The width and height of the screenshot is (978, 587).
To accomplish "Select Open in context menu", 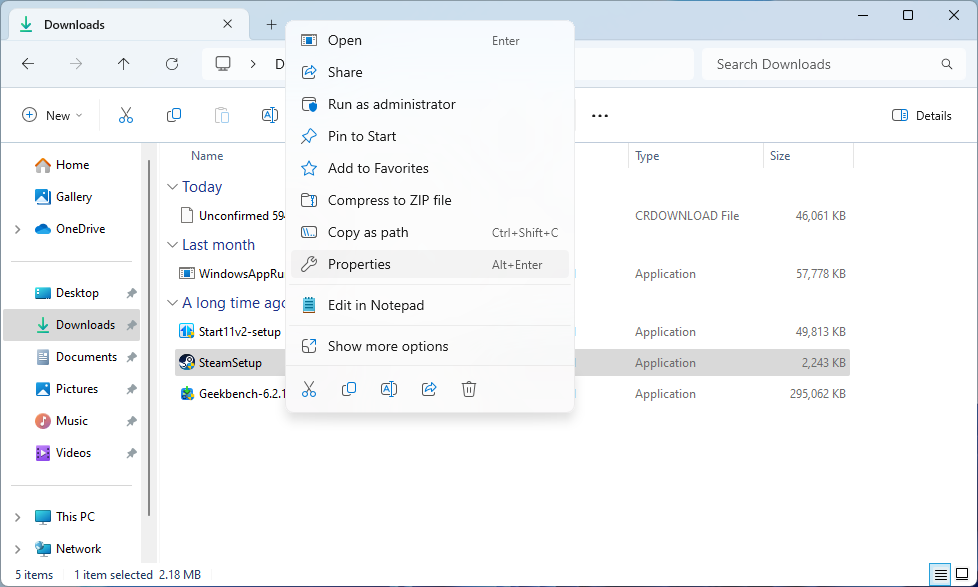I will point(430,41).
